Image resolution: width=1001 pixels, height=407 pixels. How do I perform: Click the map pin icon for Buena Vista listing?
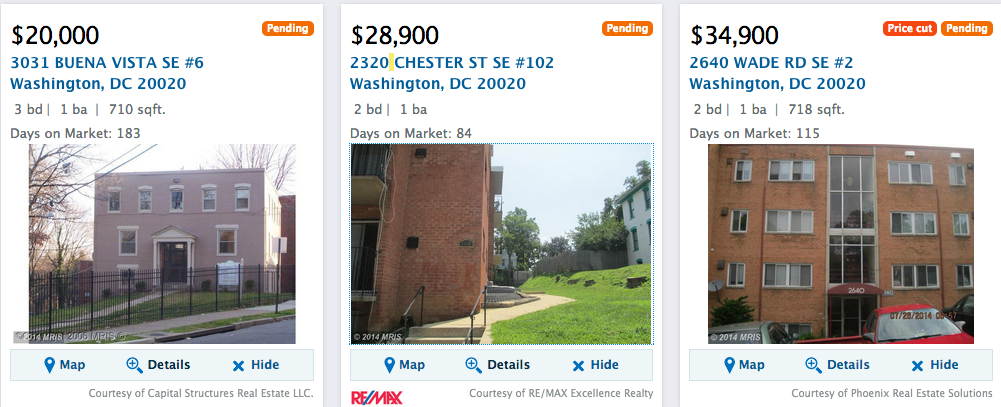tap(49, 365)
